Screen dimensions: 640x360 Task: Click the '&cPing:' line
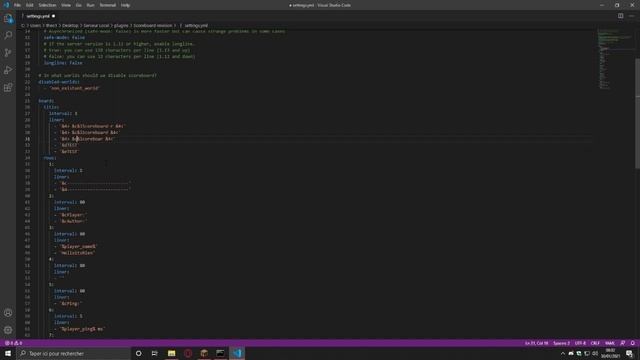[70, 304]
